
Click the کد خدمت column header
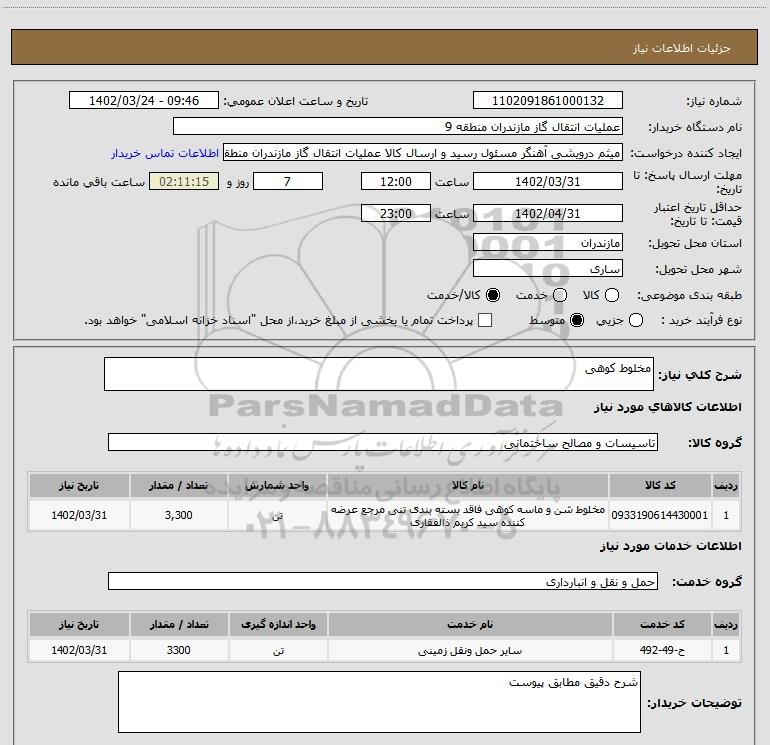(662, 624)
